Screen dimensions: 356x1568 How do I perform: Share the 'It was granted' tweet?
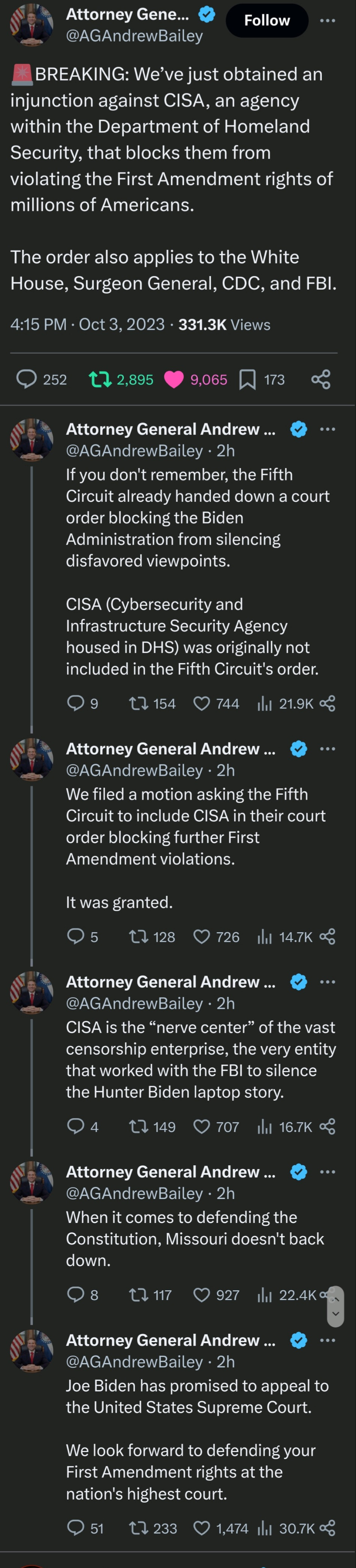328,936
